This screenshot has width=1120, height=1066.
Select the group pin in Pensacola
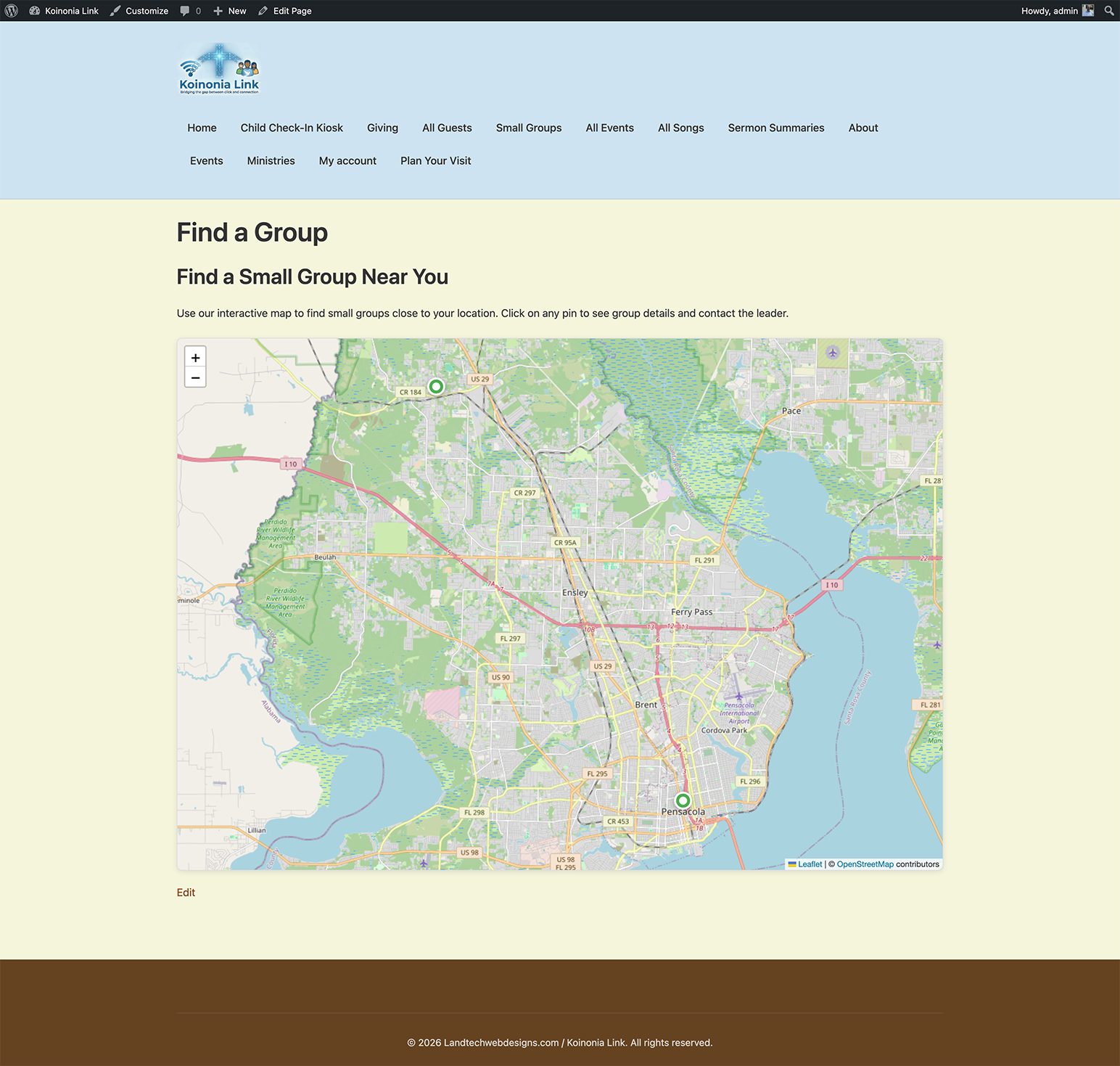(x=683, y=800)
